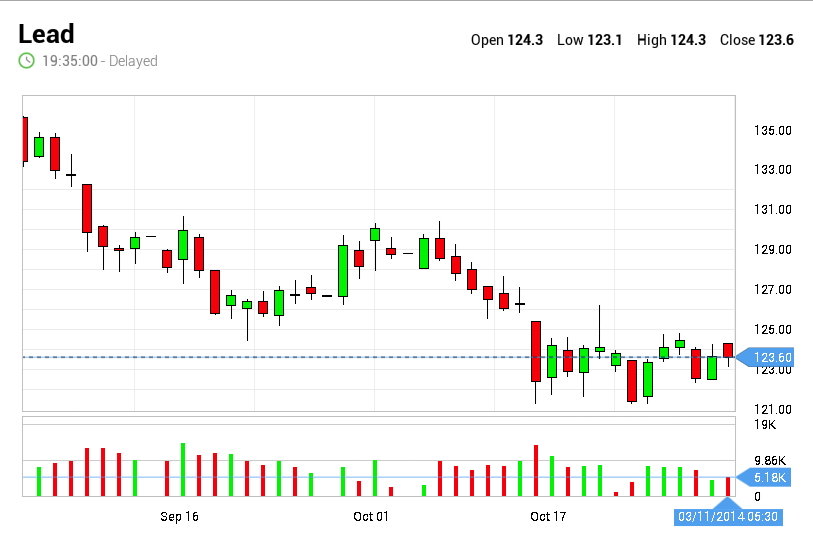The image size is (813, 540).
Task: Click the Oct 17 date axis label
Action: tap(548, 517)
